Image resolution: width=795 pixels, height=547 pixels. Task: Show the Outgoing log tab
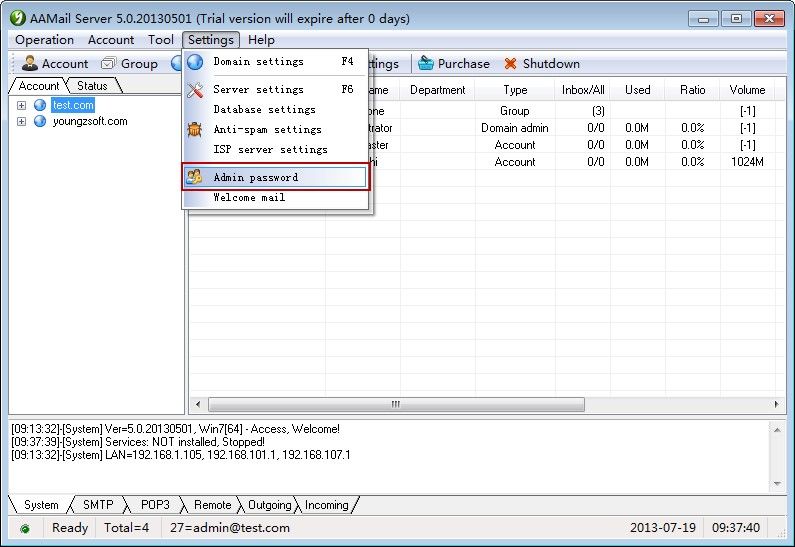(269, 505)
